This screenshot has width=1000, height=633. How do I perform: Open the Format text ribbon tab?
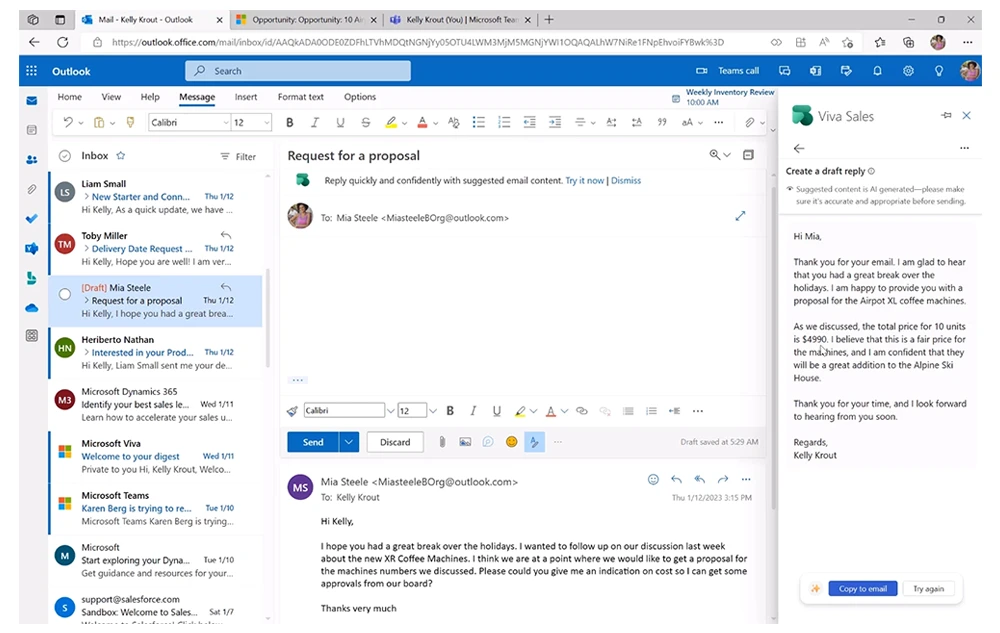[300, 97]
